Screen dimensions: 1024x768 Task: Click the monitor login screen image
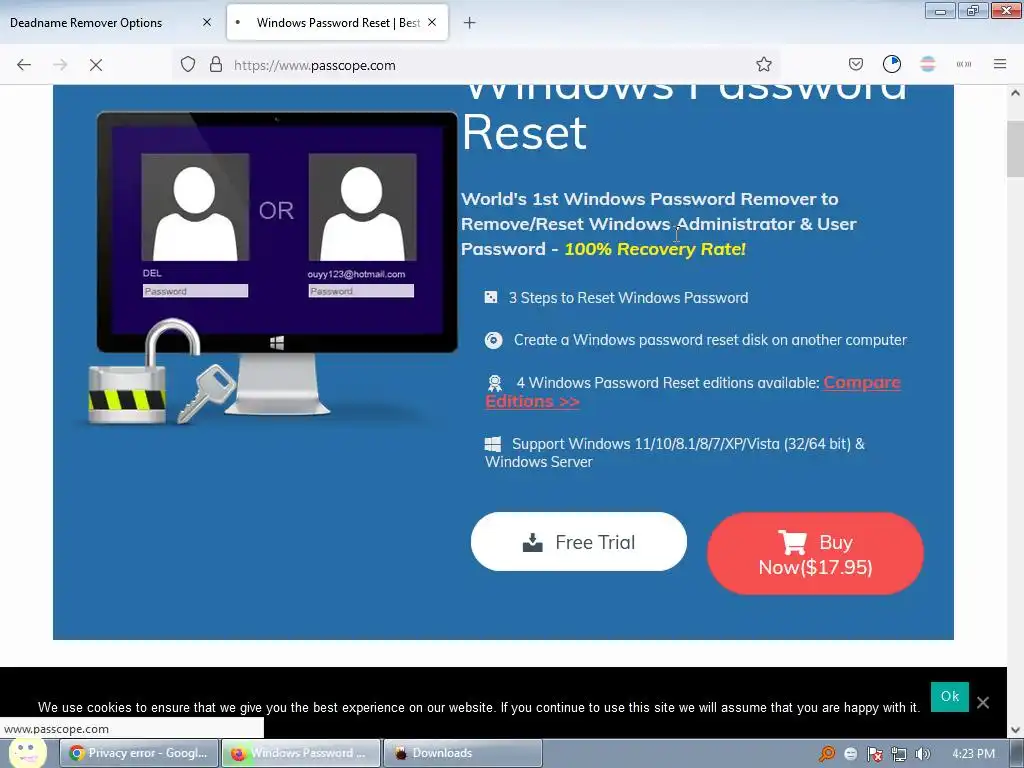click(278, 232)
